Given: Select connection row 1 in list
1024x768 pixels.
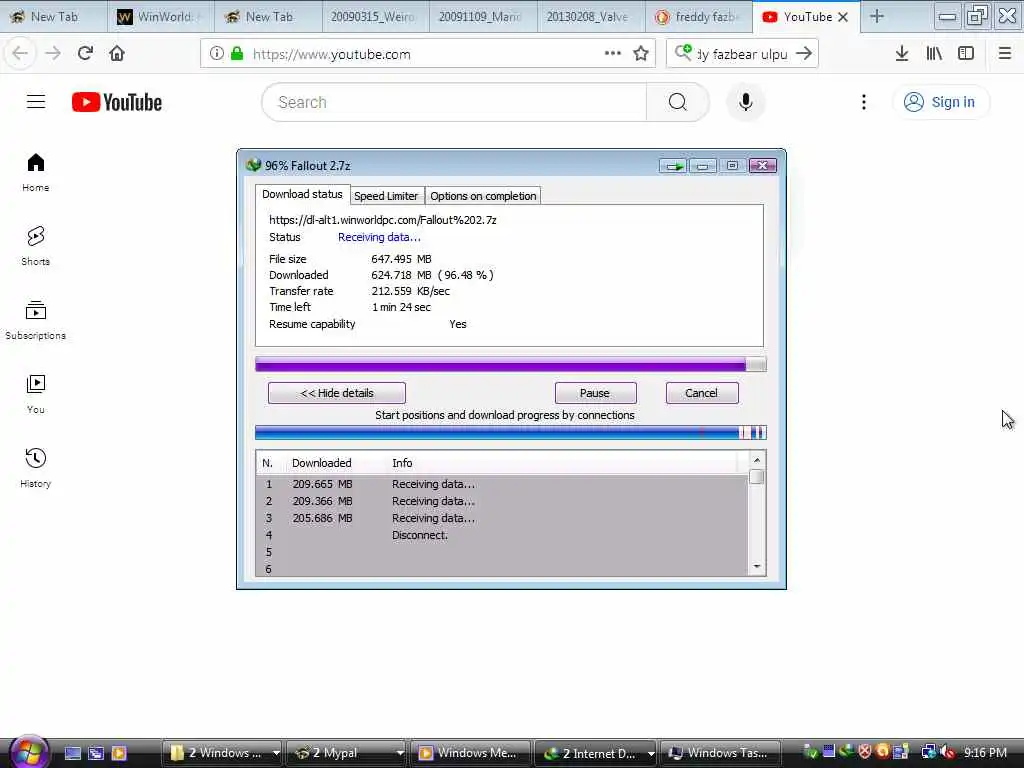Looking at the screenshot, I should coord(502,484).
